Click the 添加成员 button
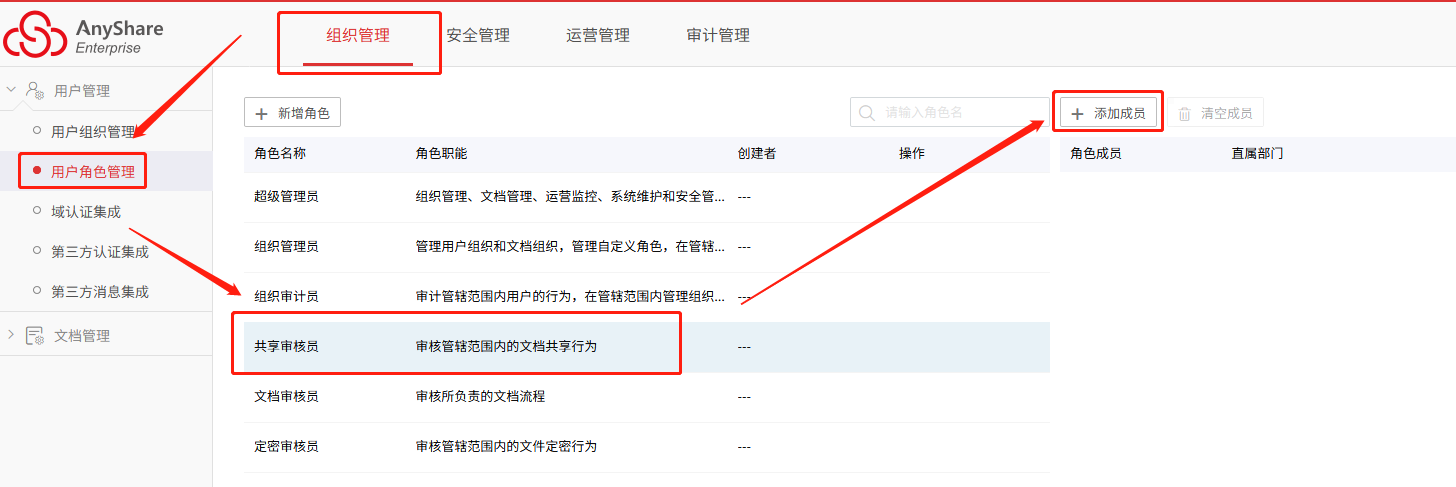The width and height of the screenshot is (1456, 487). pos(1109,113)
